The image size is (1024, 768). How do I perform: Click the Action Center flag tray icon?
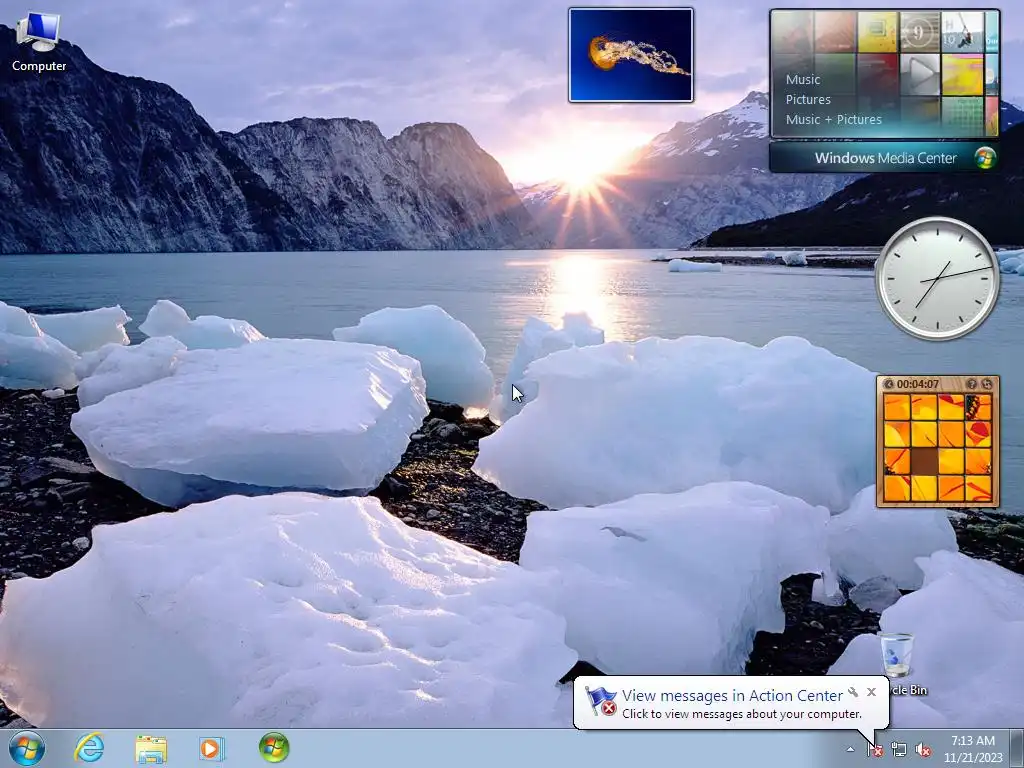(875, 750)
